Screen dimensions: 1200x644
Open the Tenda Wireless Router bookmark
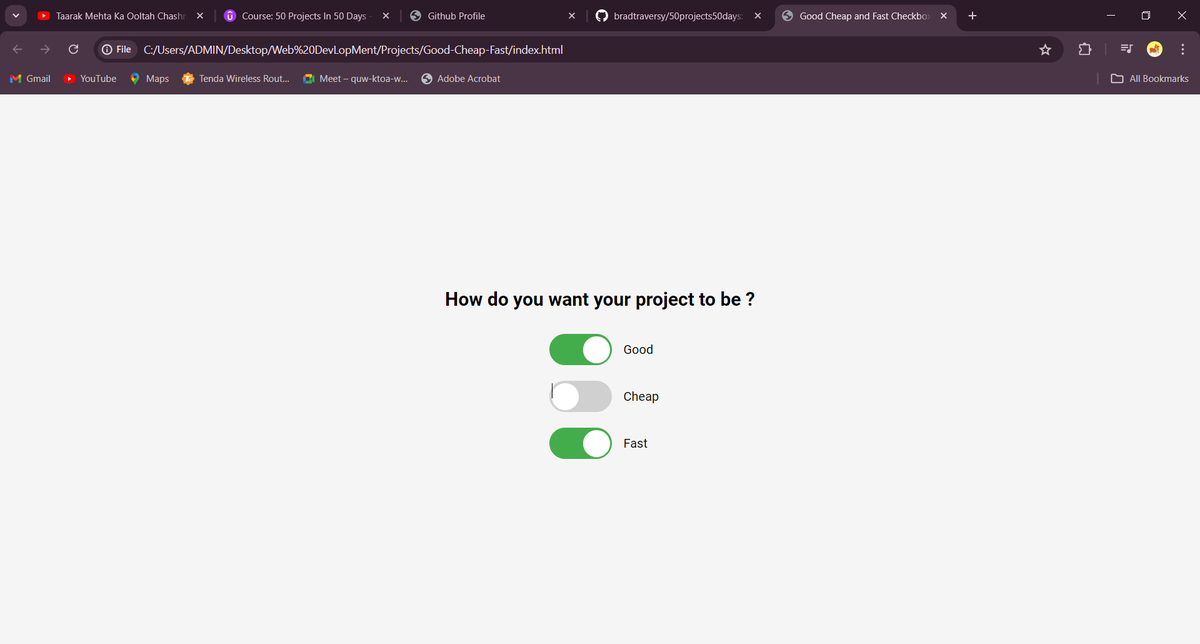(236, 78)
